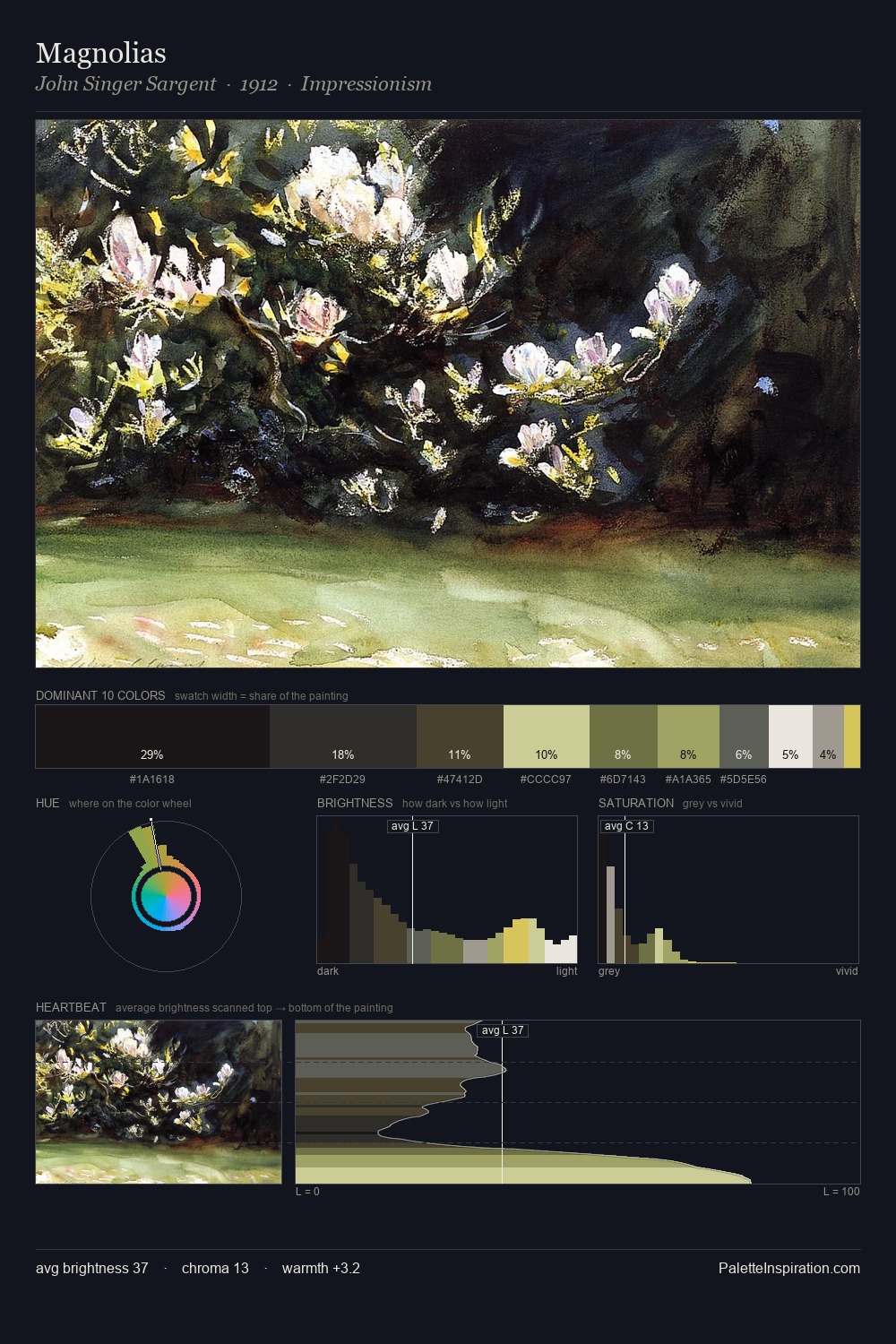Click the HEARTBEAT section heading
This screenshot has height=1344, width=896.
(71, 1007)
